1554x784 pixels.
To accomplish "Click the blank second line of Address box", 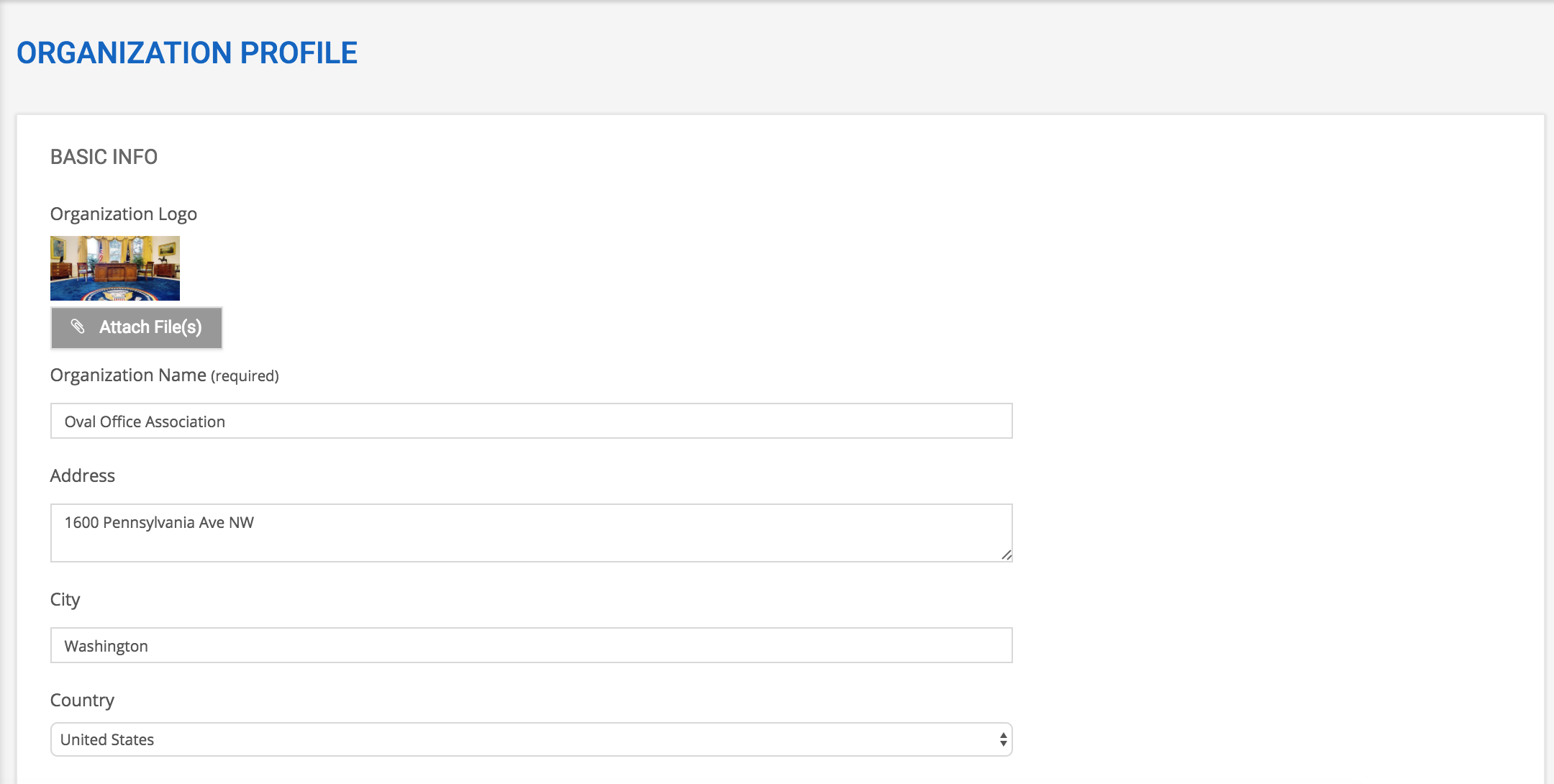I will click(532, 547).
